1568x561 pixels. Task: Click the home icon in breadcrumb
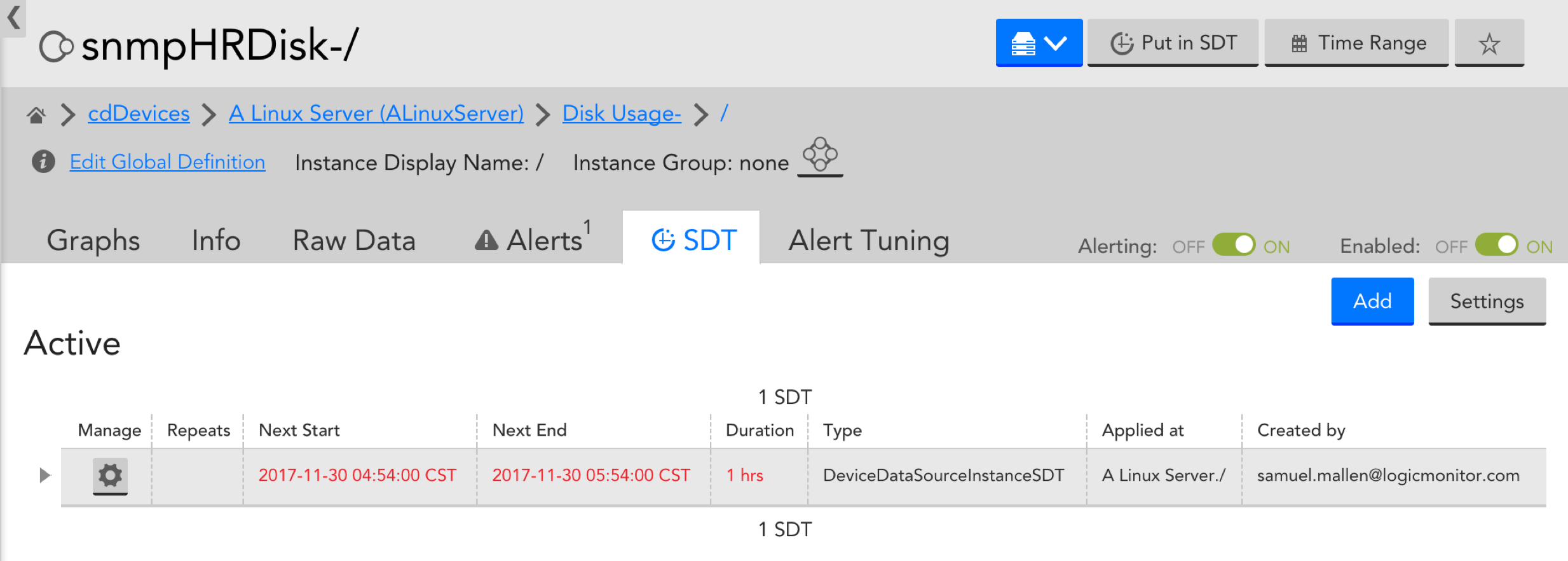tap(36, 114)
